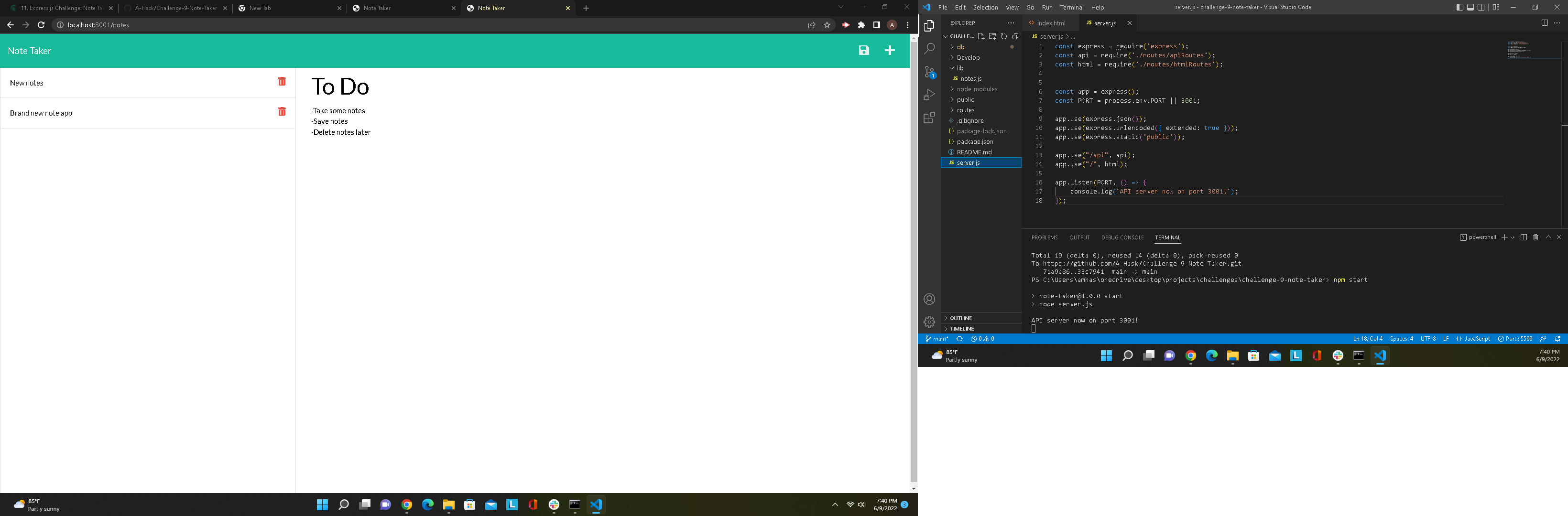Kill the terminal with the trash icon

pyautogui.click(x=1536, y=237)
